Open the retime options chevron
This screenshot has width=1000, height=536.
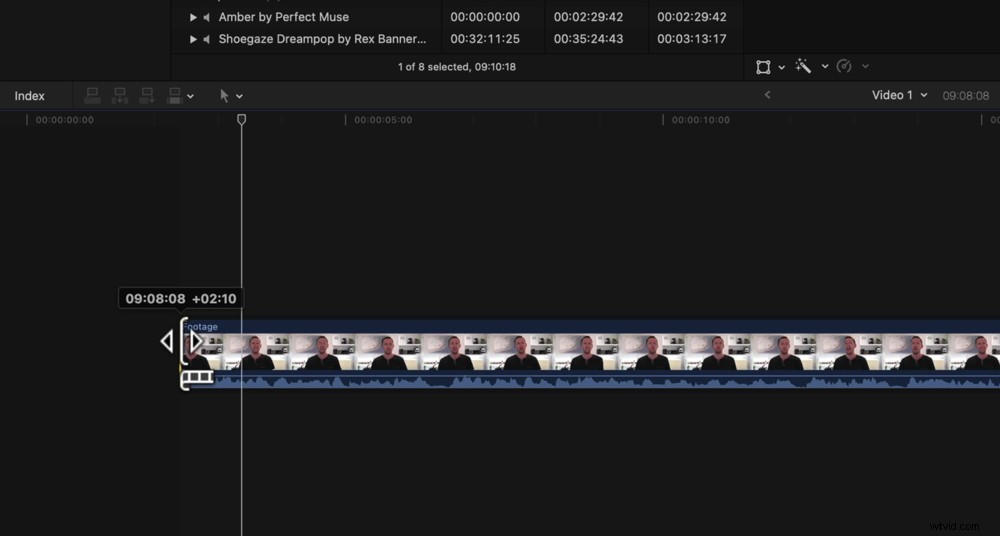pos(865,66)
